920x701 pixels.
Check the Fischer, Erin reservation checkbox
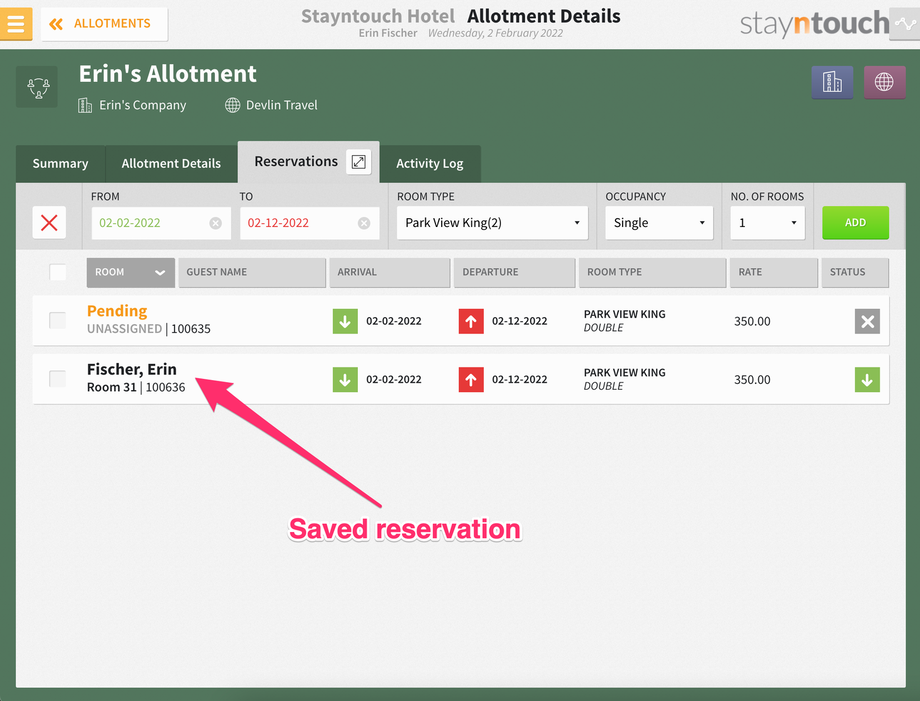[58, 379]
